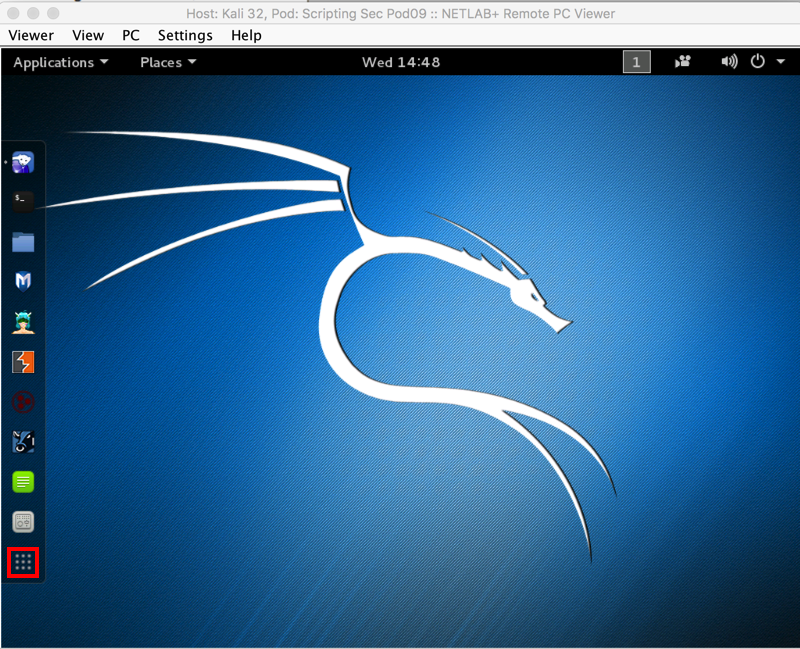Open the Files folder dock icon

23,242
